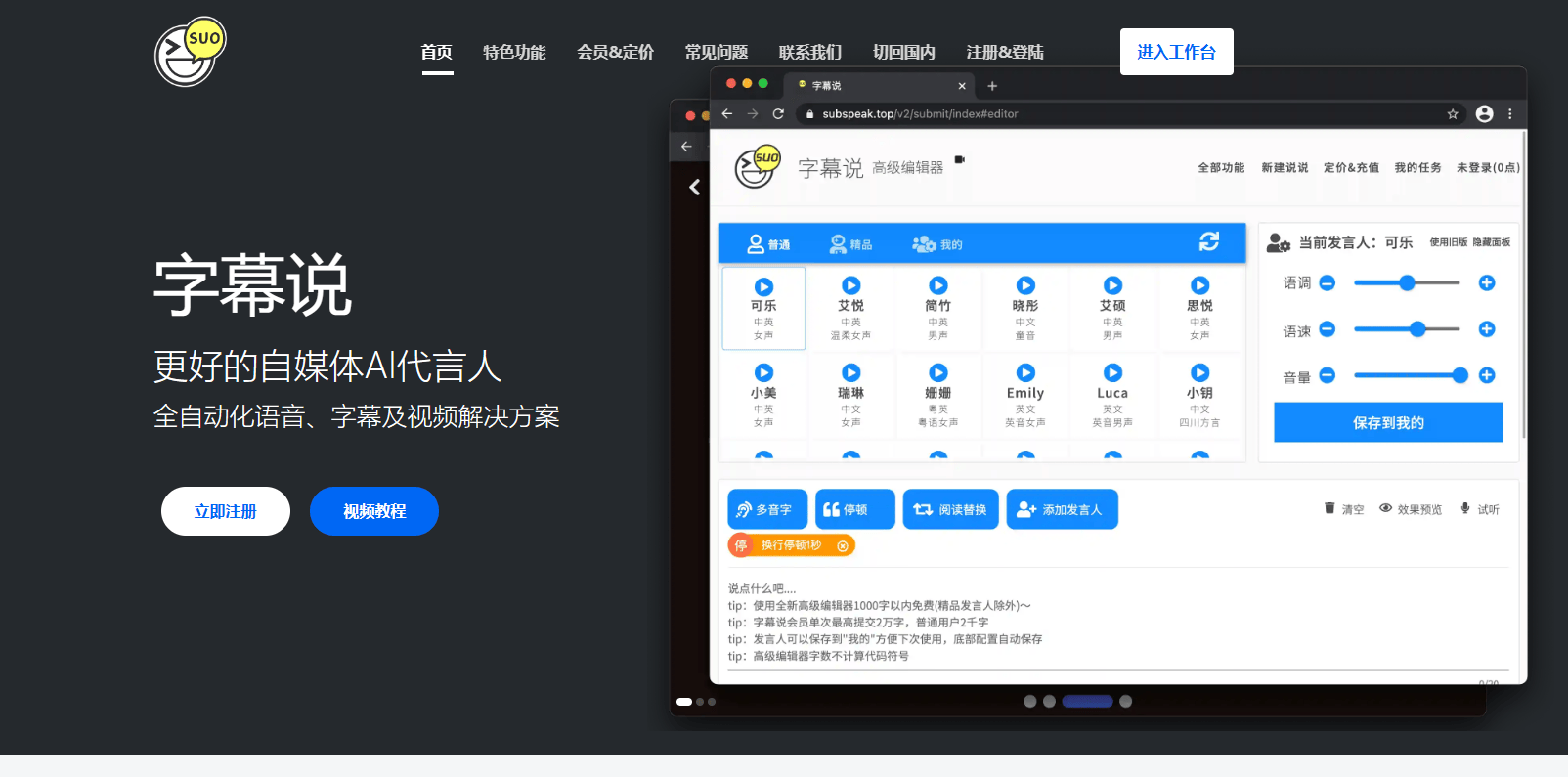This screenshot has height=777, width=1568.
Task: Click the 语速 slider track
Action: 1407,329
